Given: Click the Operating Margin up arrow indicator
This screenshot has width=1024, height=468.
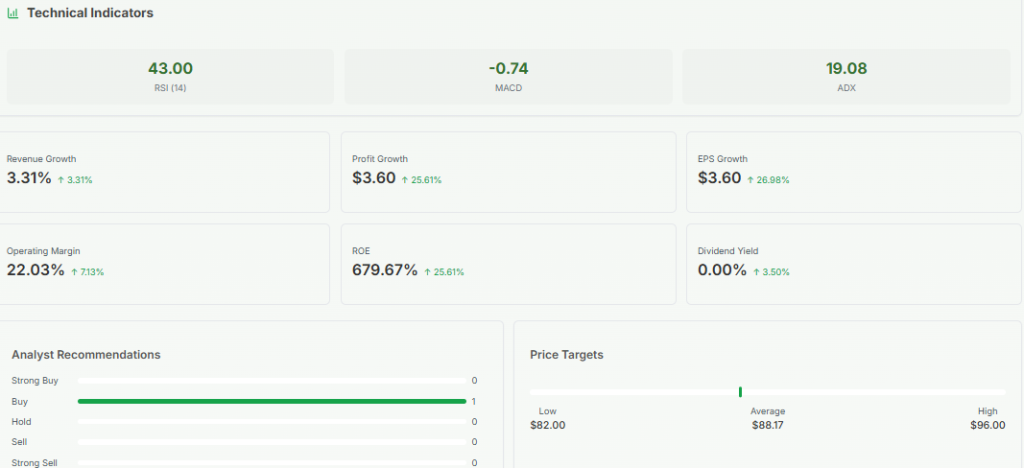Looking at the screenshot, I should click(x=74, y=272).
